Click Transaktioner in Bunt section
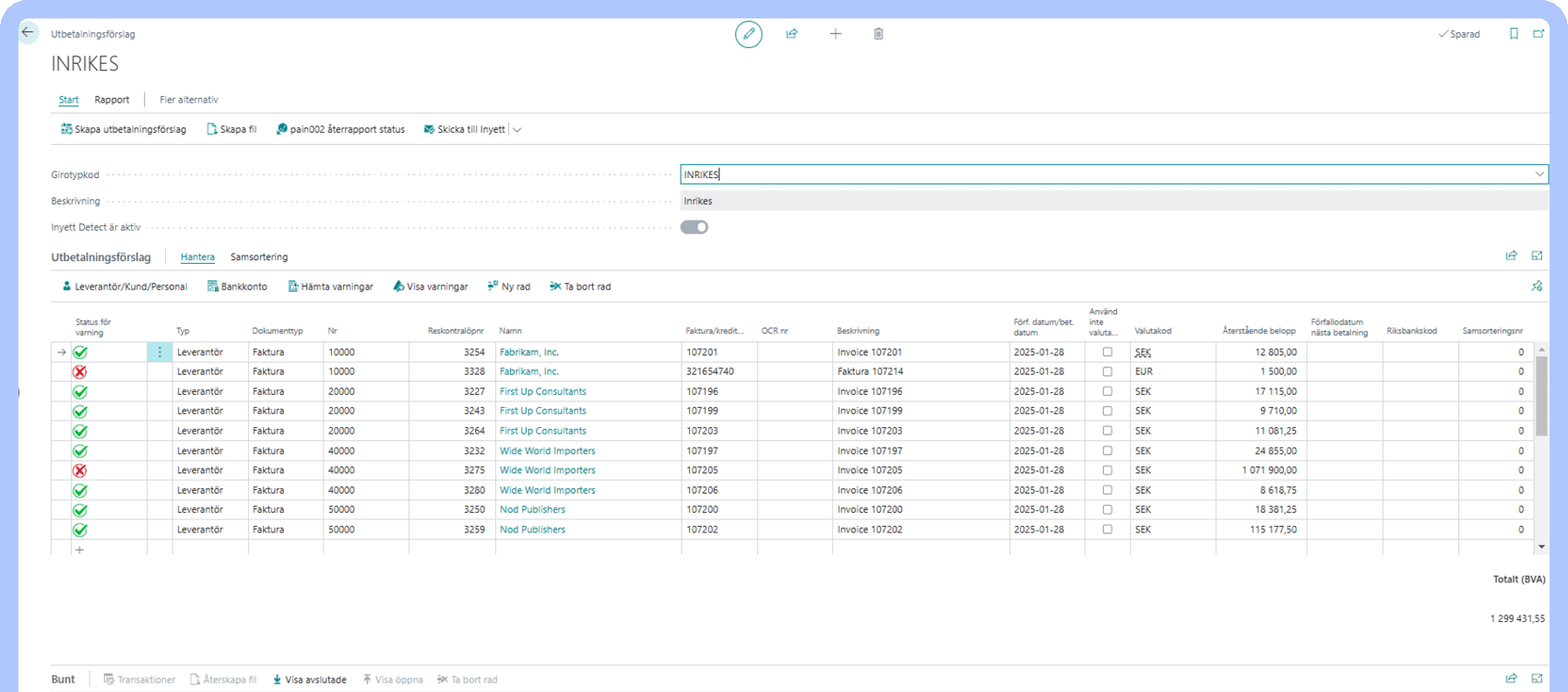This screenshot has height=692, width=1568. pos(139,680)
